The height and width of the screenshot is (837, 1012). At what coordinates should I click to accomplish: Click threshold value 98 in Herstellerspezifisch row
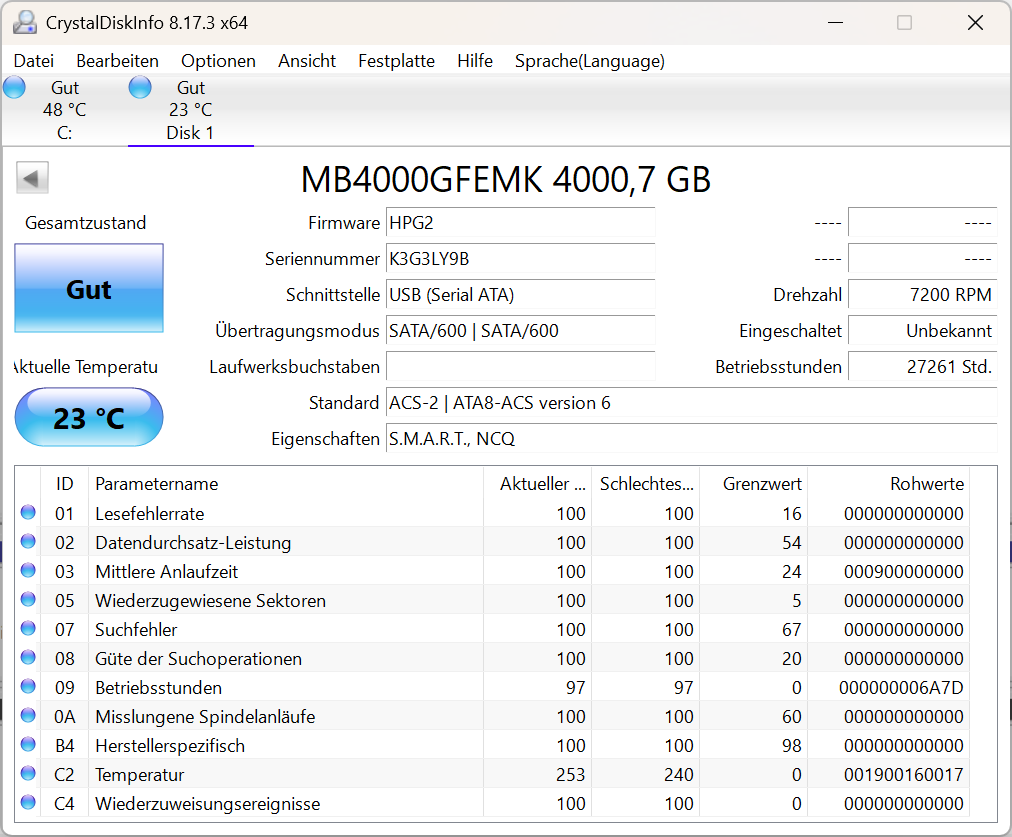point(791,746)
